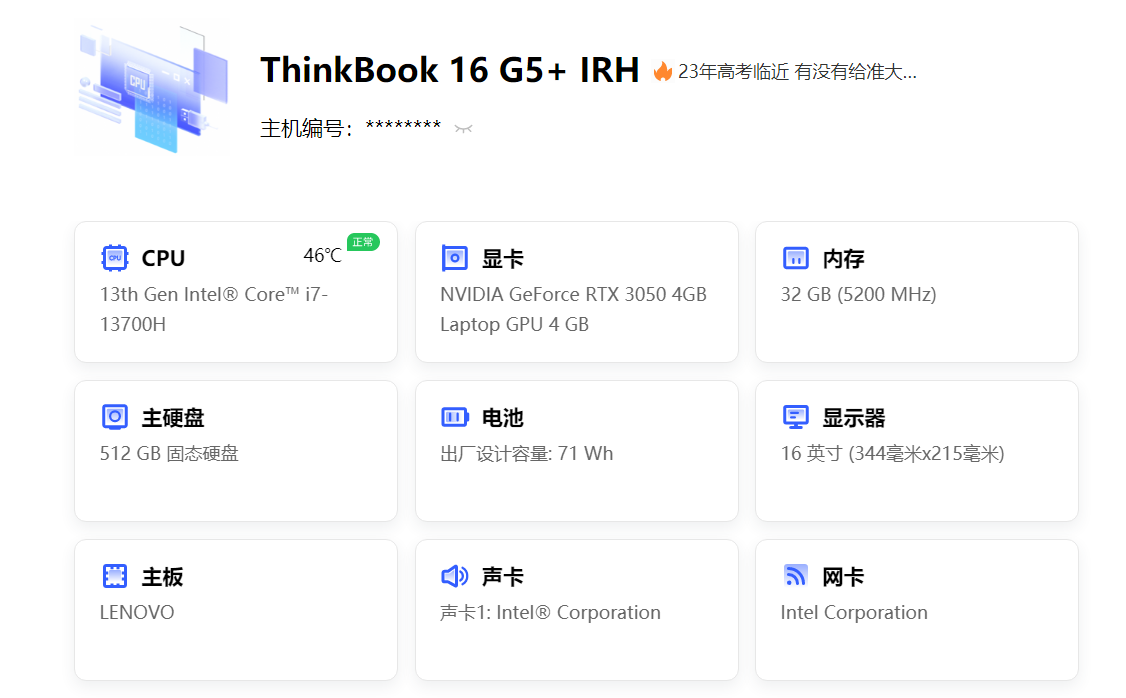The height and width of the screenshot is (698, 1126).
Task: Click the 16 英寸 display size text
Action: (892, 454)
